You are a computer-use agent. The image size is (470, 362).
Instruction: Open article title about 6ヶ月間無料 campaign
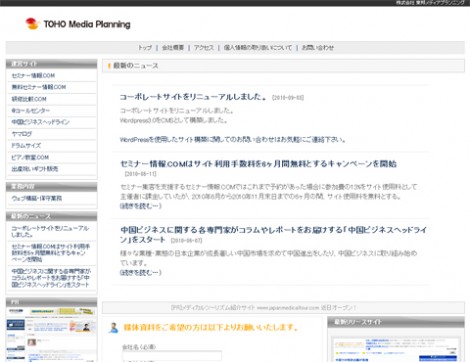click(258, 164)
